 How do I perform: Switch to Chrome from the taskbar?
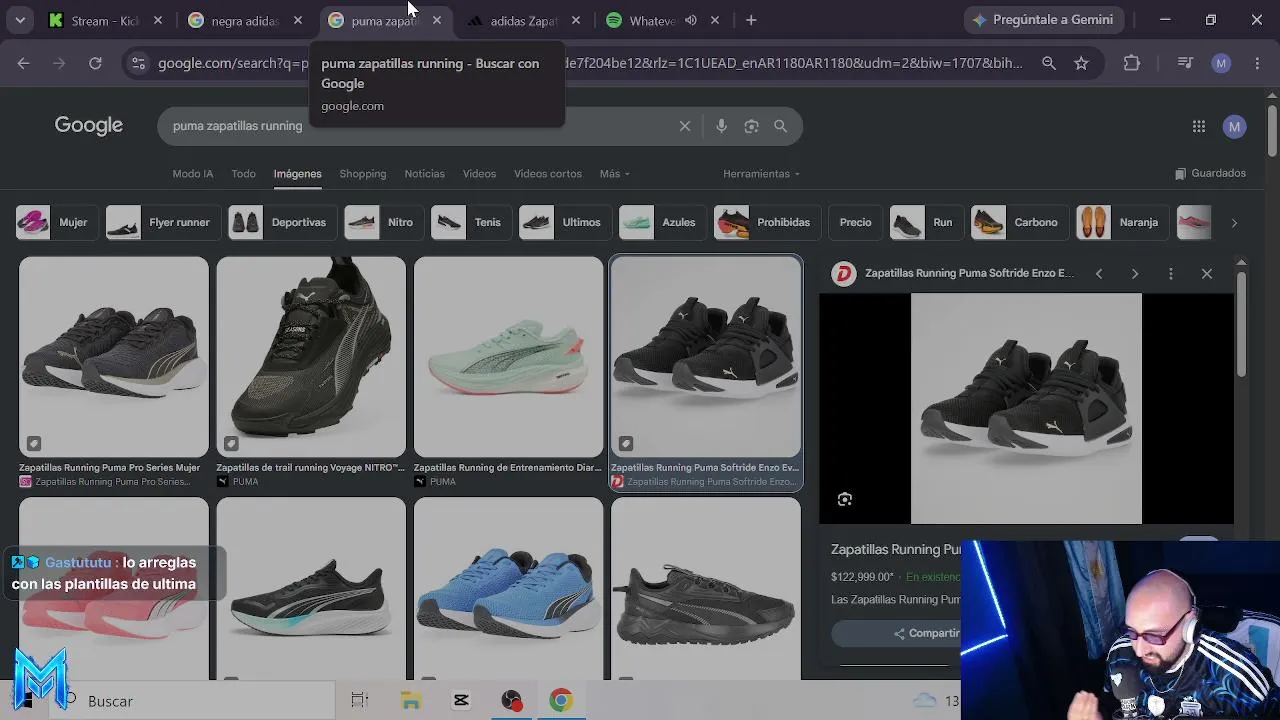[x=561, y=701]
